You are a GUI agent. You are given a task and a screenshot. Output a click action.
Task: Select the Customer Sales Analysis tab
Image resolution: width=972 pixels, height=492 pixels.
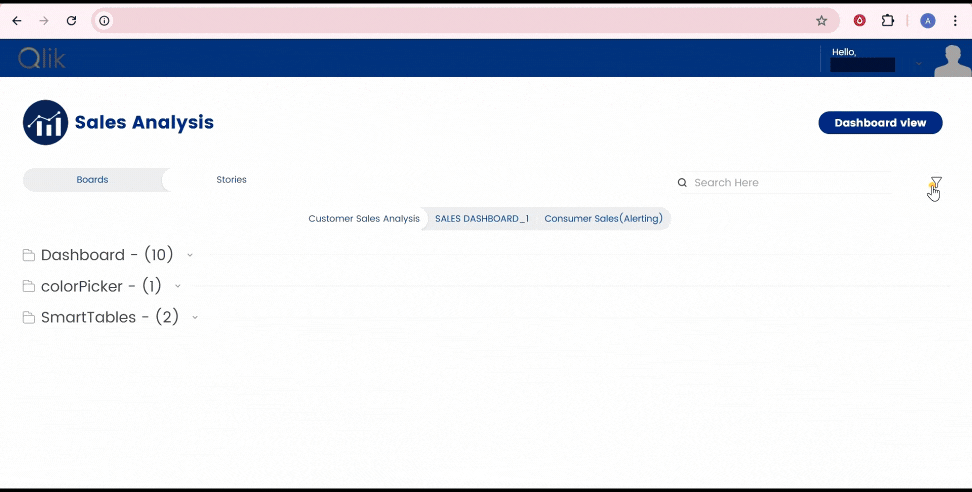click(x=364, y=219)
